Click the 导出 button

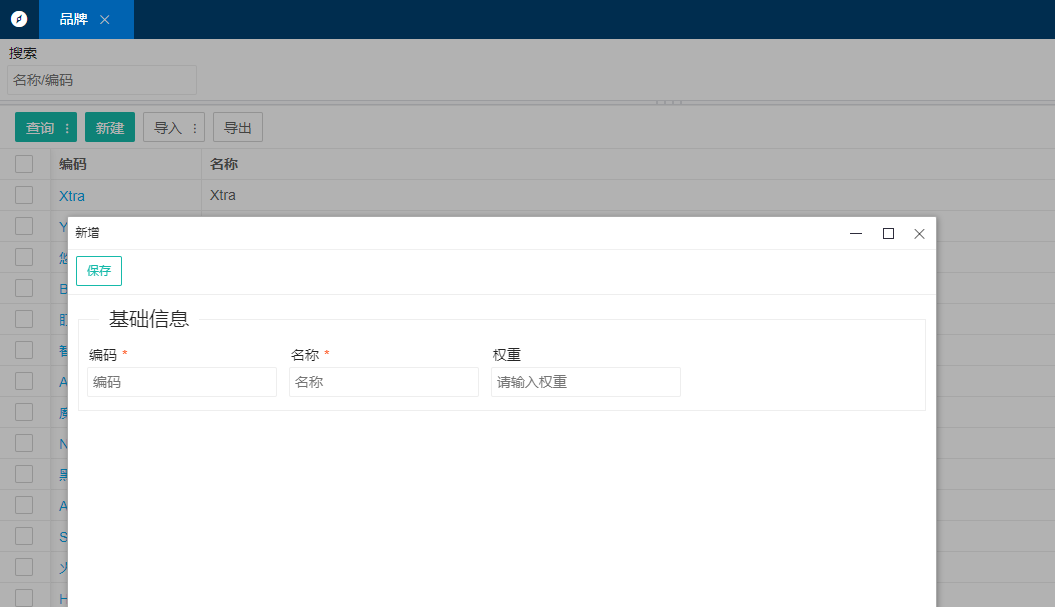[x=238, y=128]
